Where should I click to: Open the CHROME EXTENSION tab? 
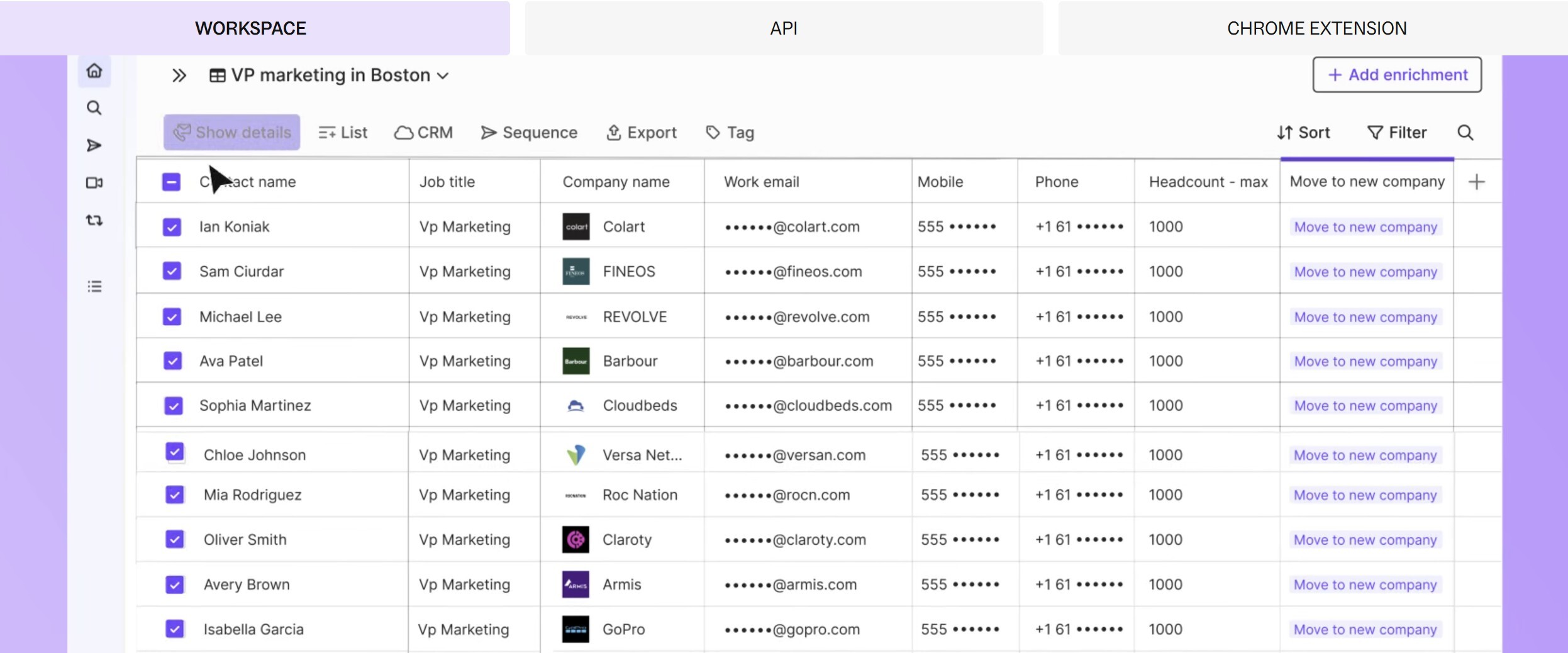click(x=1316, y=28)
